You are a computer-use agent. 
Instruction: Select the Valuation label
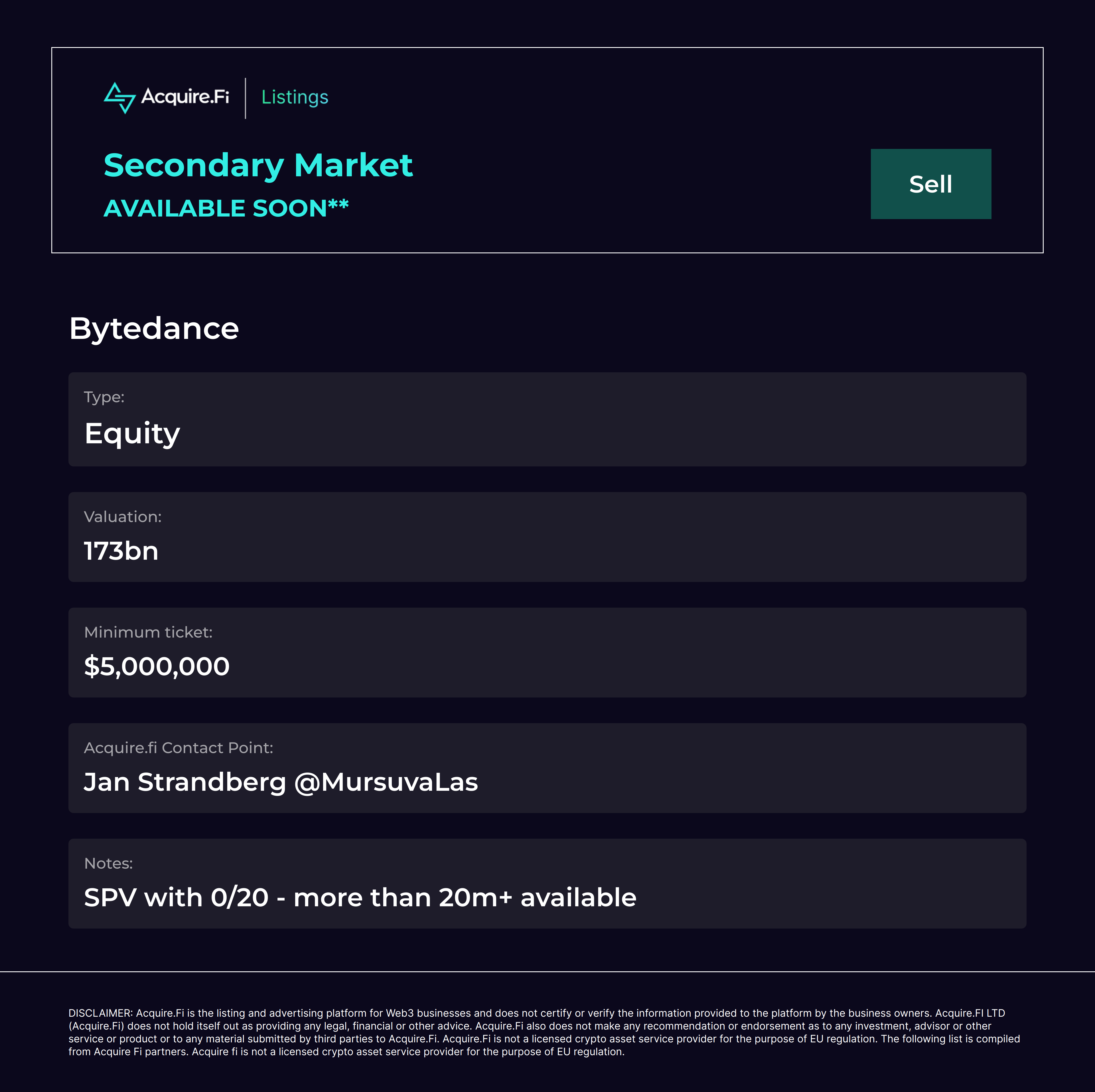(x=122, y=517)
